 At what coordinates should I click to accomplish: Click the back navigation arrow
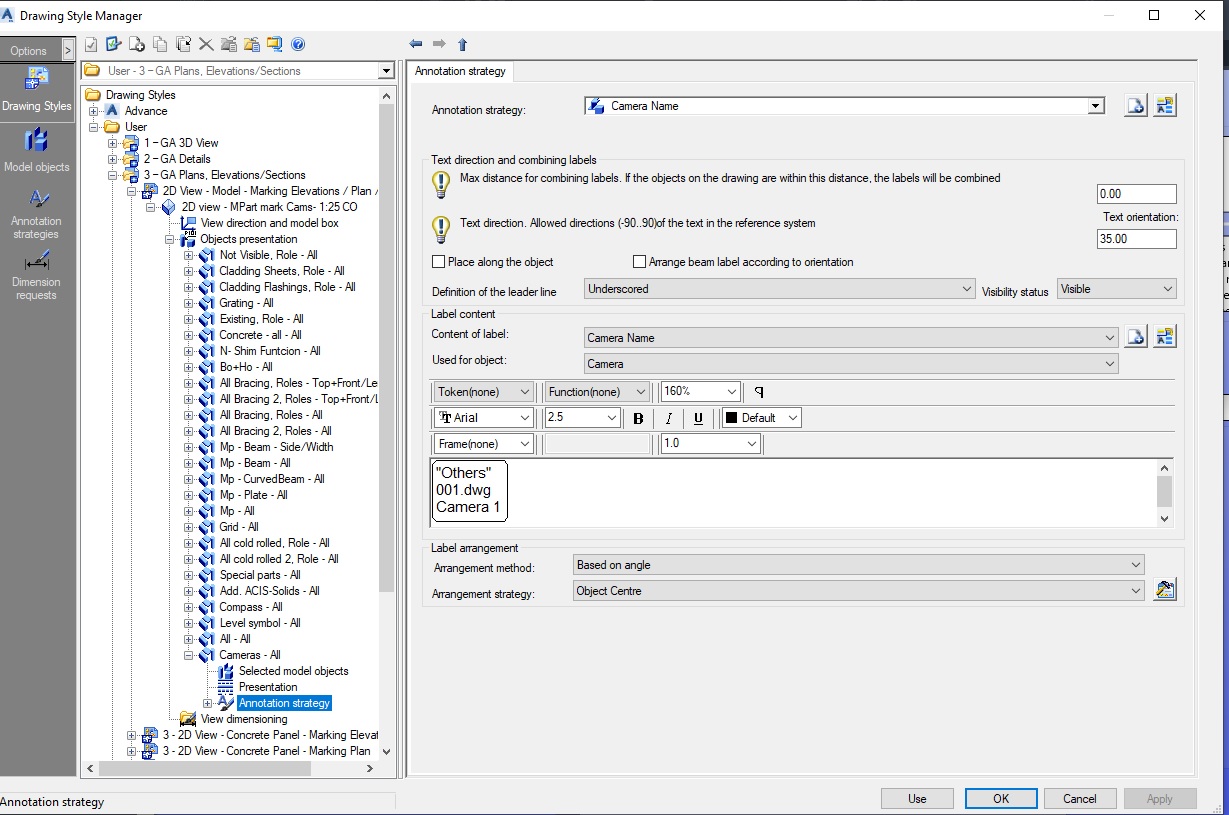click(416, 44)
